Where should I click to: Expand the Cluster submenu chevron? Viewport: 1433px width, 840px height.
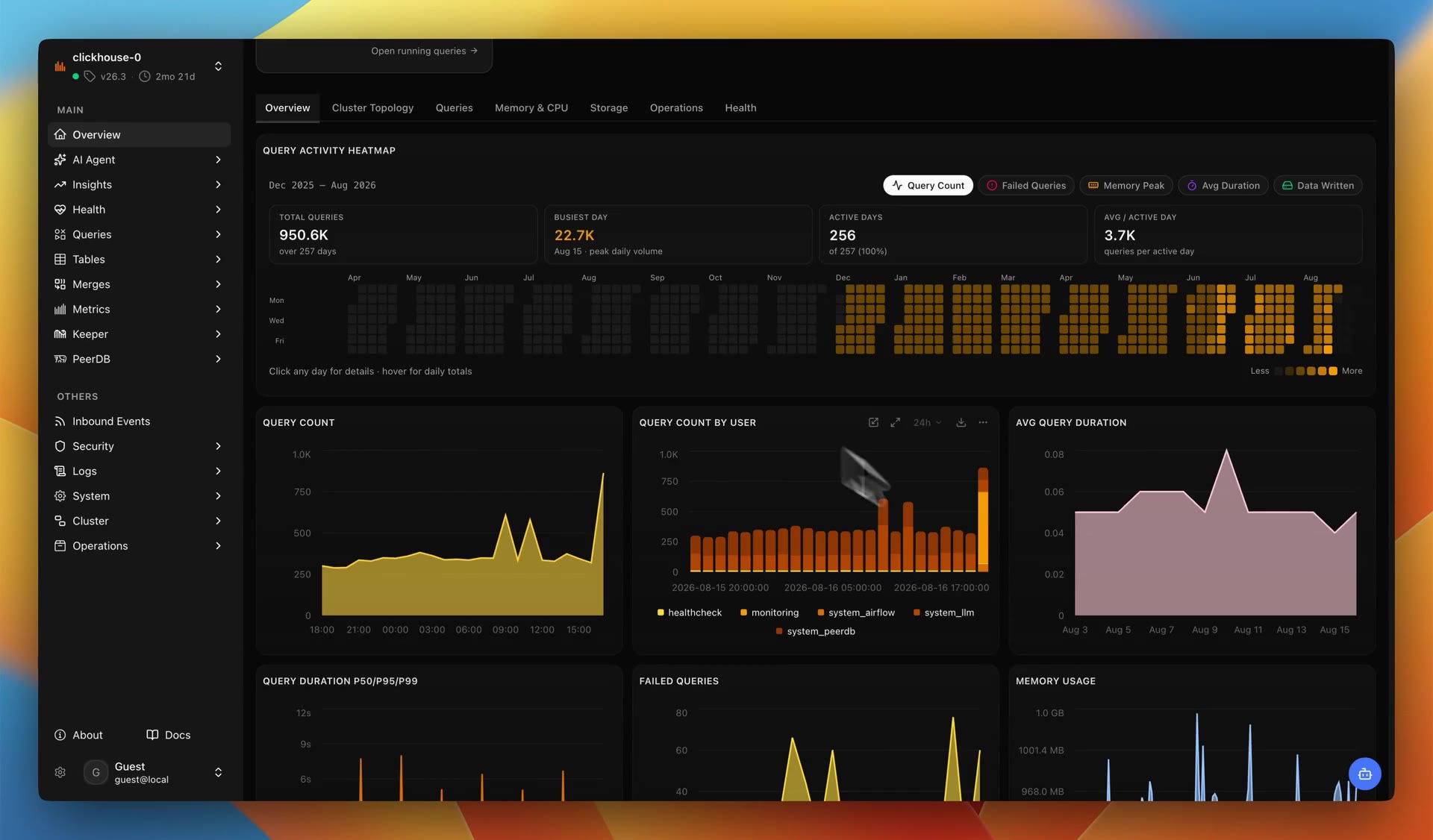click(x=218, y=521)
